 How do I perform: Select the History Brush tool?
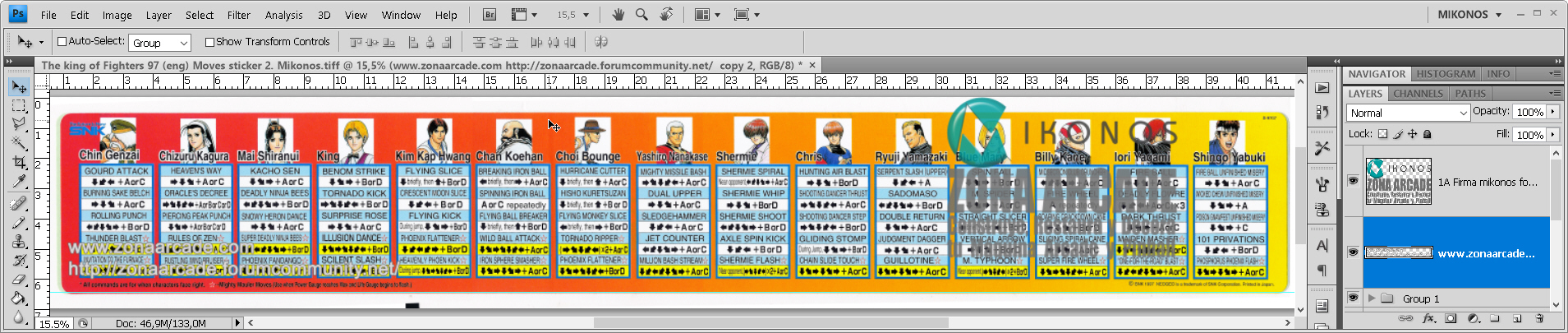coord(18,261)
